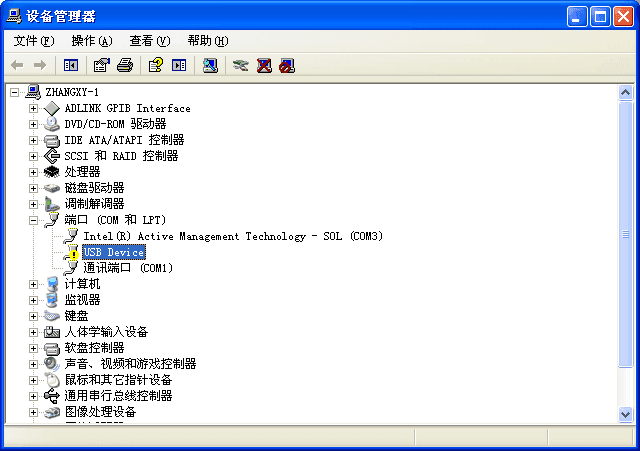Collapse the 端口 (COM 和 LPT) node
This screenshot has width=640, height=451.
[x=33, y=220]
